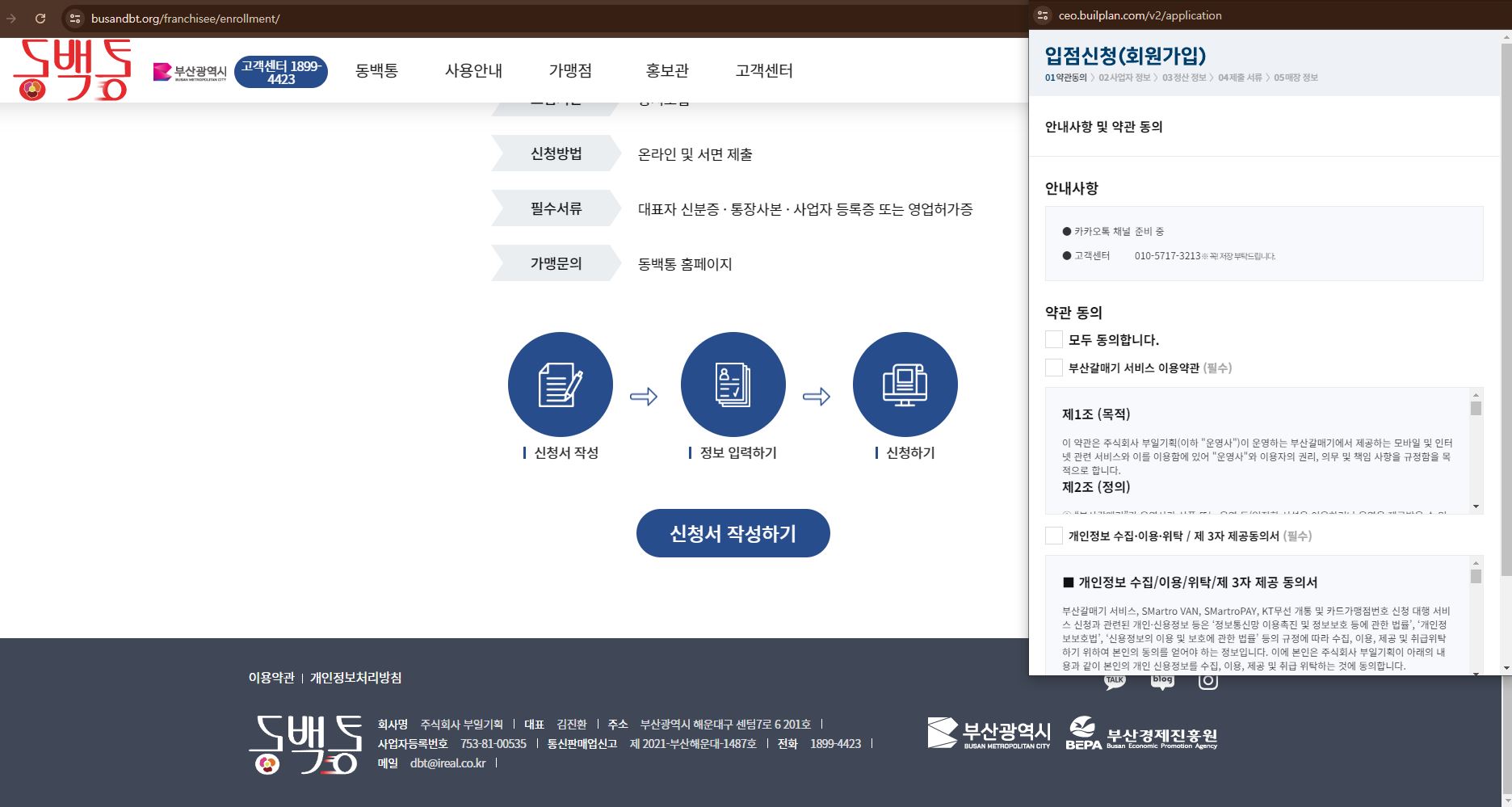
Task: Click the 02사업자 정보 step
Action: click(1124, 78)
